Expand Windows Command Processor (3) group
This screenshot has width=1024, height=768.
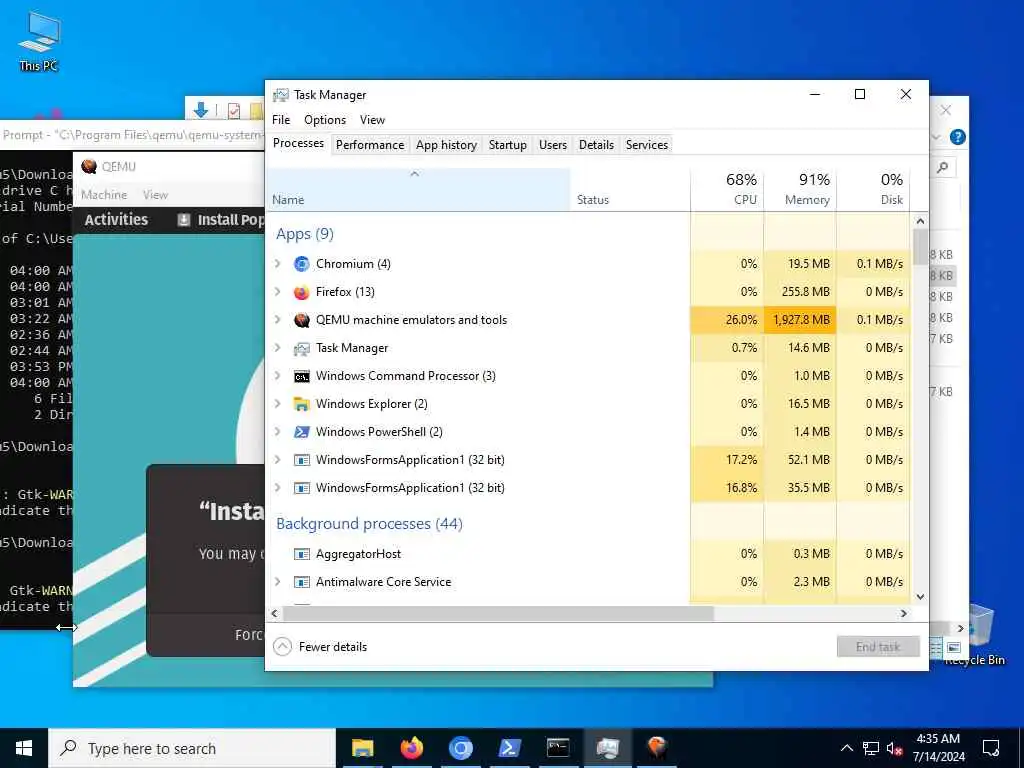click(x=278, y=376)
